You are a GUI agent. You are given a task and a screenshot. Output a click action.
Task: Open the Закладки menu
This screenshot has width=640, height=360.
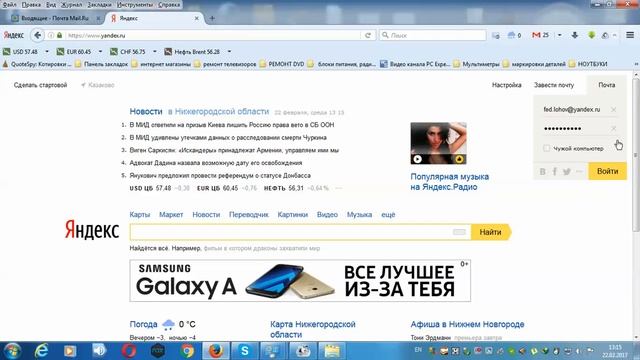(x=99, y=5)
